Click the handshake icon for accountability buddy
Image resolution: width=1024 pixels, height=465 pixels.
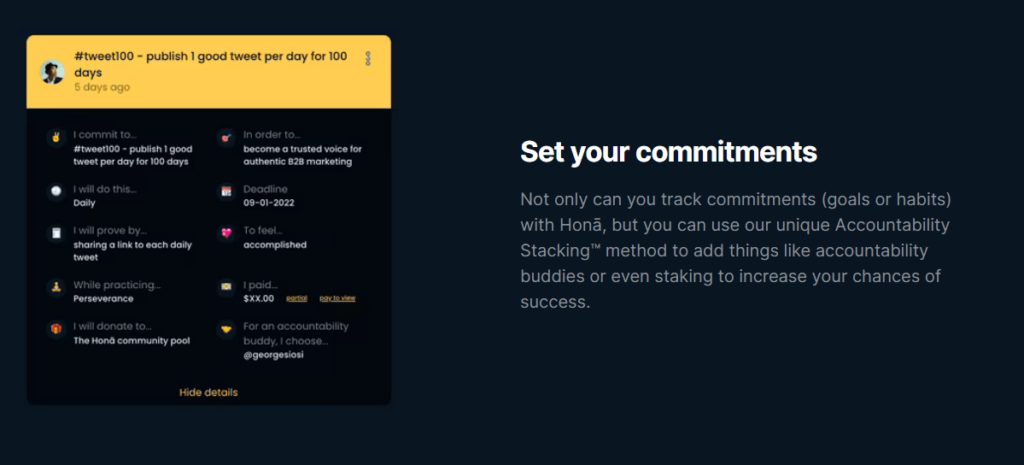click(225, 328)
